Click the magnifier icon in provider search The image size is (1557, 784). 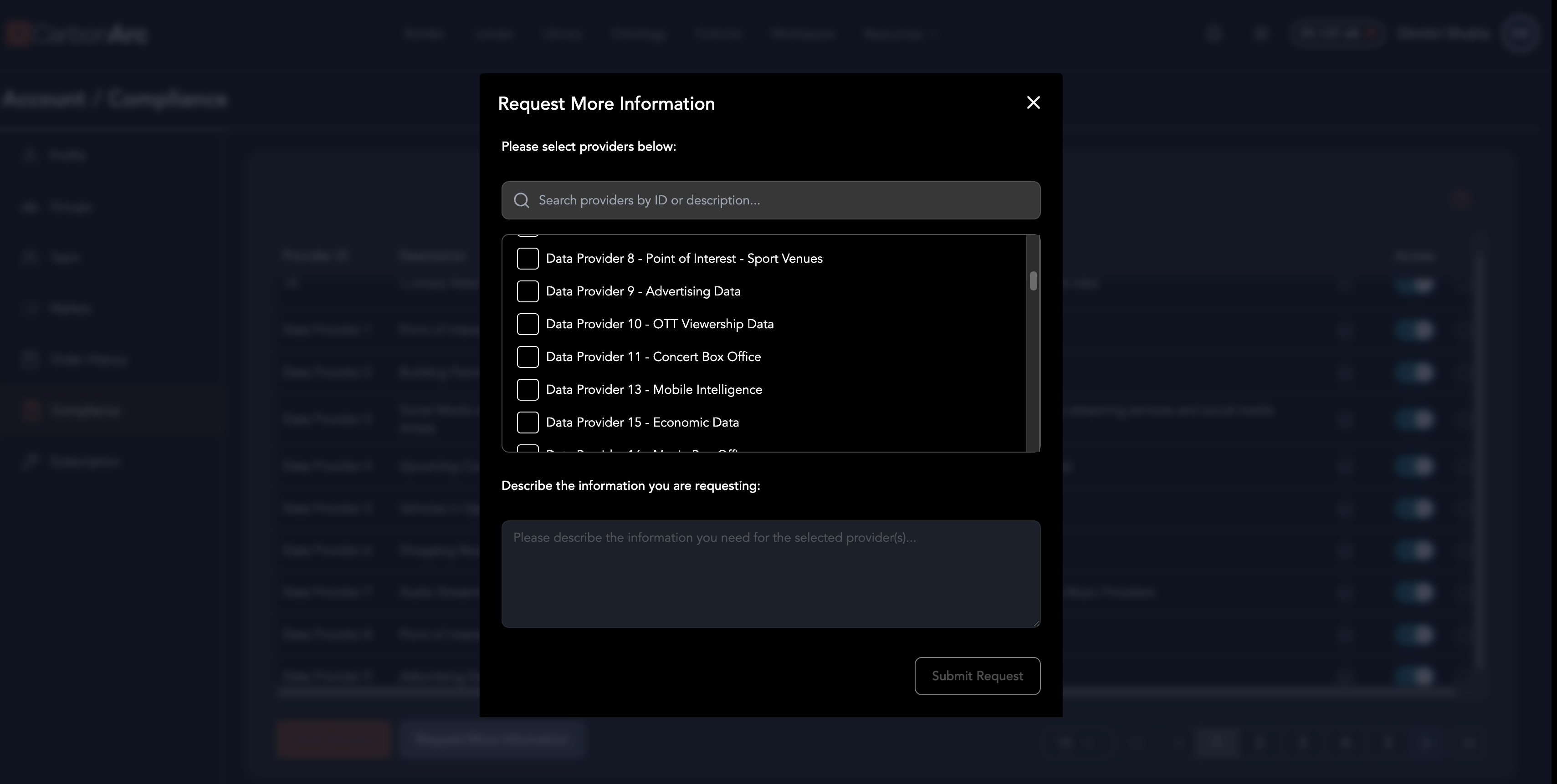click(522, 200)
